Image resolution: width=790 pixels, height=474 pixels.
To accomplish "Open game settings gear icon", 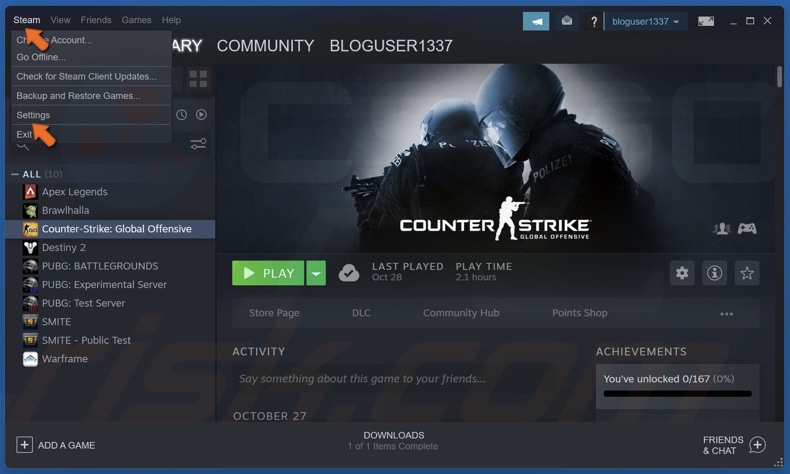I will click(682, 274).
